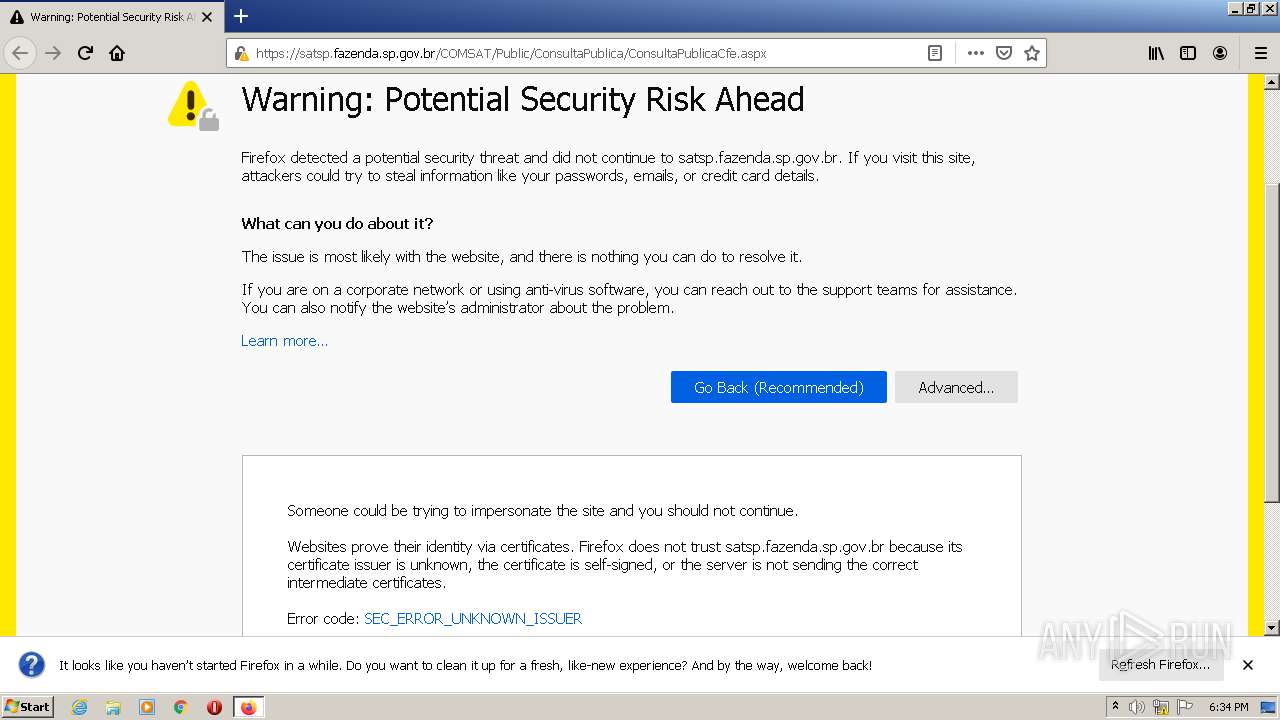
Task: Open a new tab
Action: click(241, 16)
